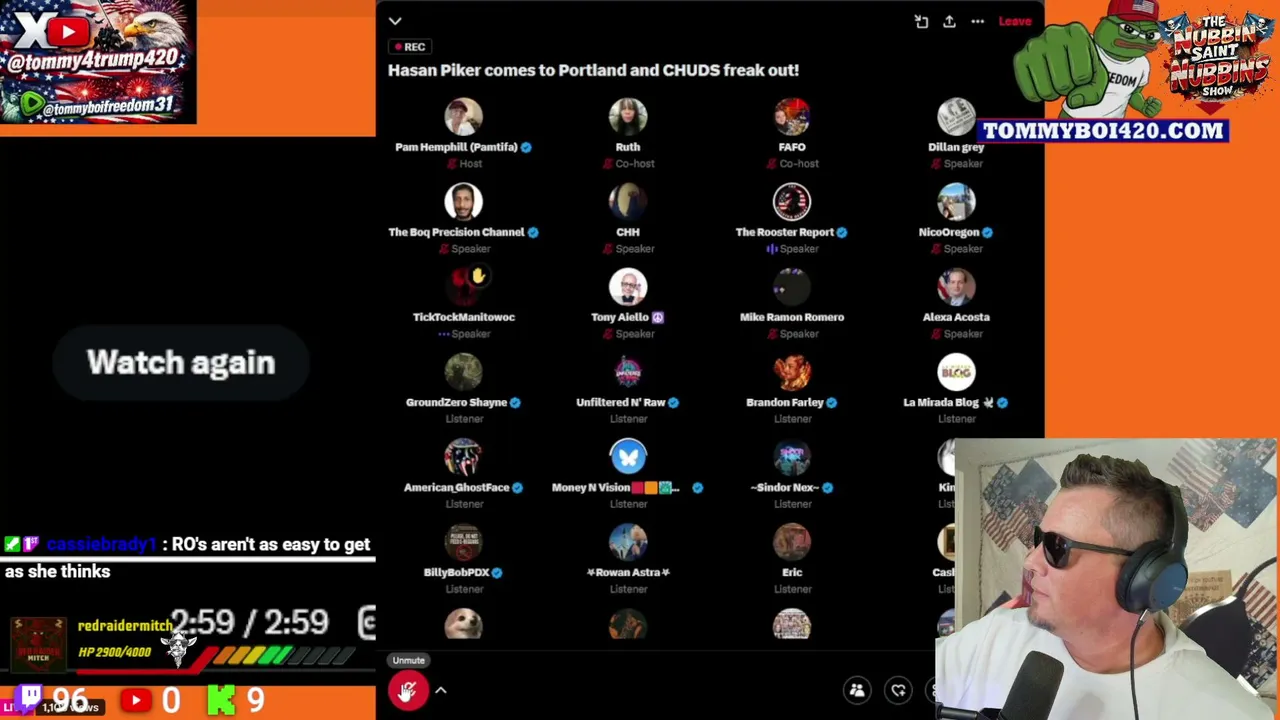Select the Space title mentioning Hasan Piker

pos(593,70)
